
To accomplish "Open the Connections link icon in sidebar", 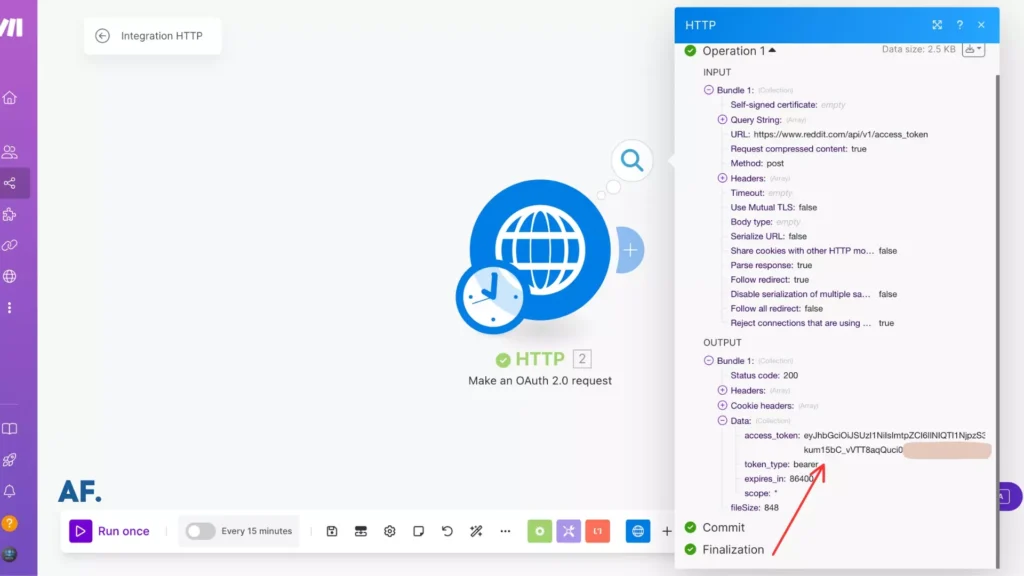I will tap(10, 246).
